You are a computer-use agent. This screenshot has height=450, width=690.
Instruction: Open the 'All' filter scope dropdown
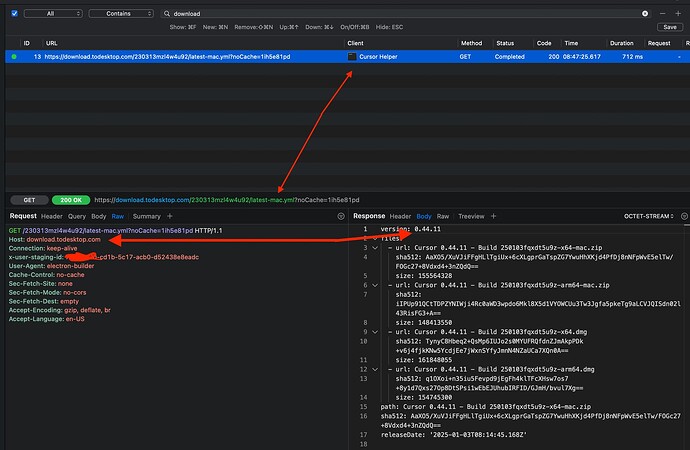click(x=53, y=14)
